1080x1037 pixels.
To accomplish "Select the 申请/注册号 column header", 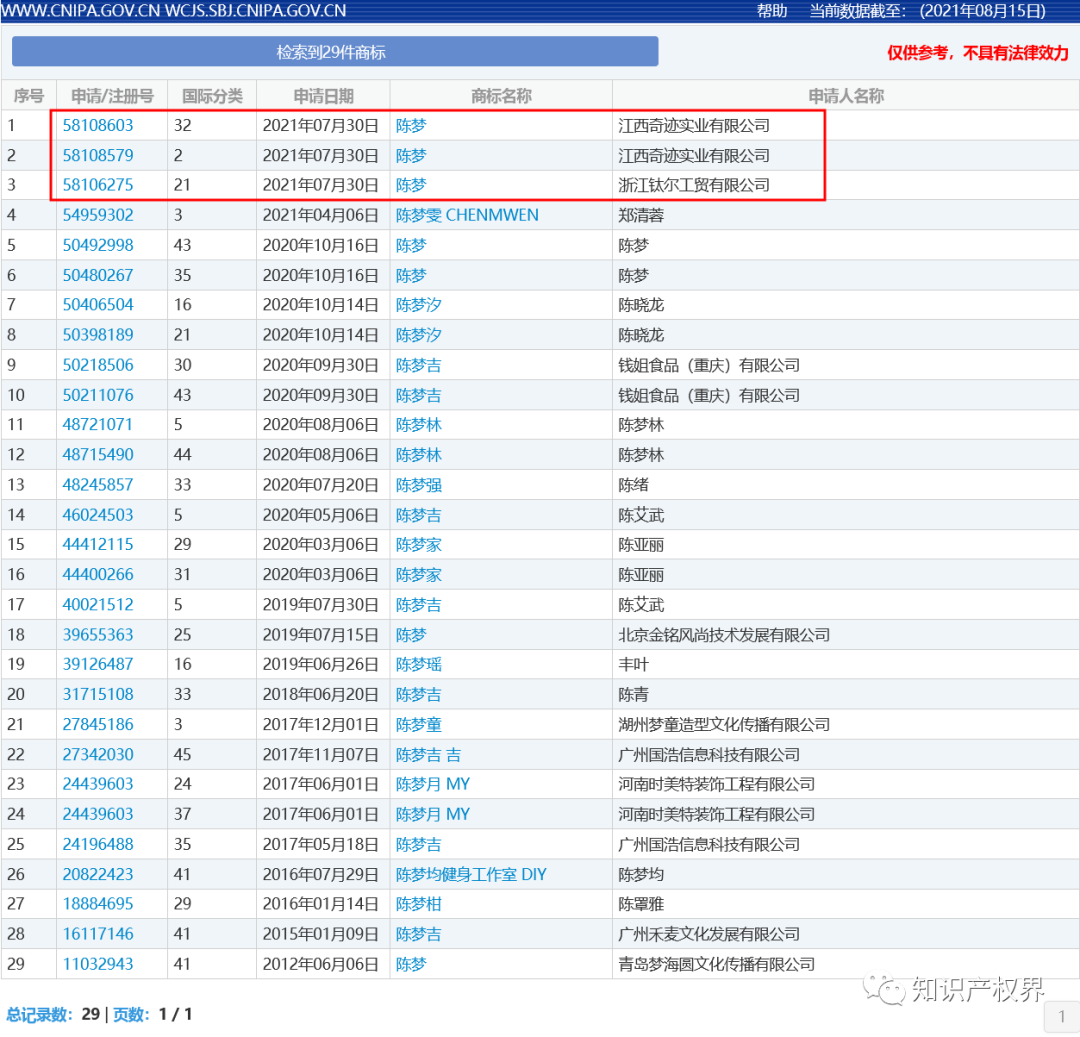I will [x=112, y=96].
